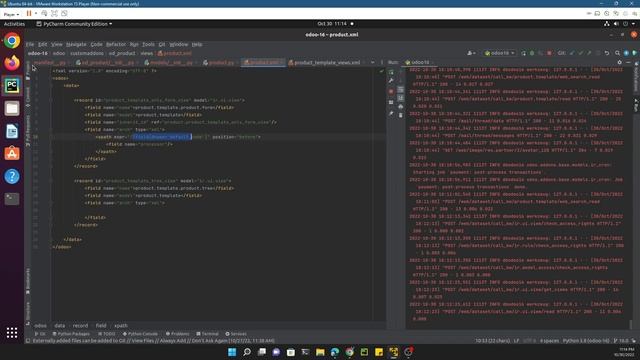
Task: Open the odoo16 run configuration dropdown
Action: (500, 53)
